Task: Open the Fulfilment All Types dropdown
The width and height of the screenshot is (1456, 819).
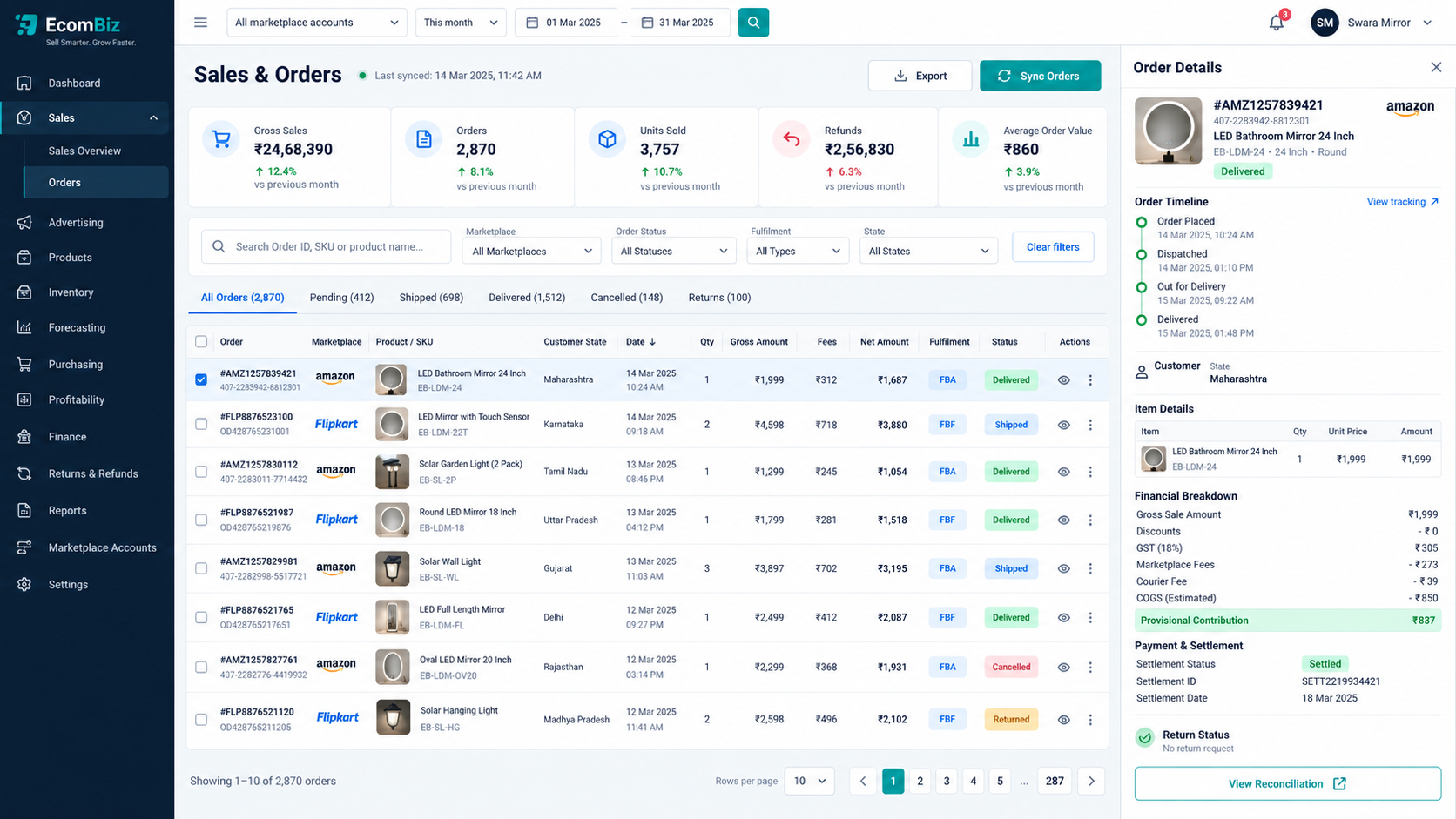Action: point(799,251)
